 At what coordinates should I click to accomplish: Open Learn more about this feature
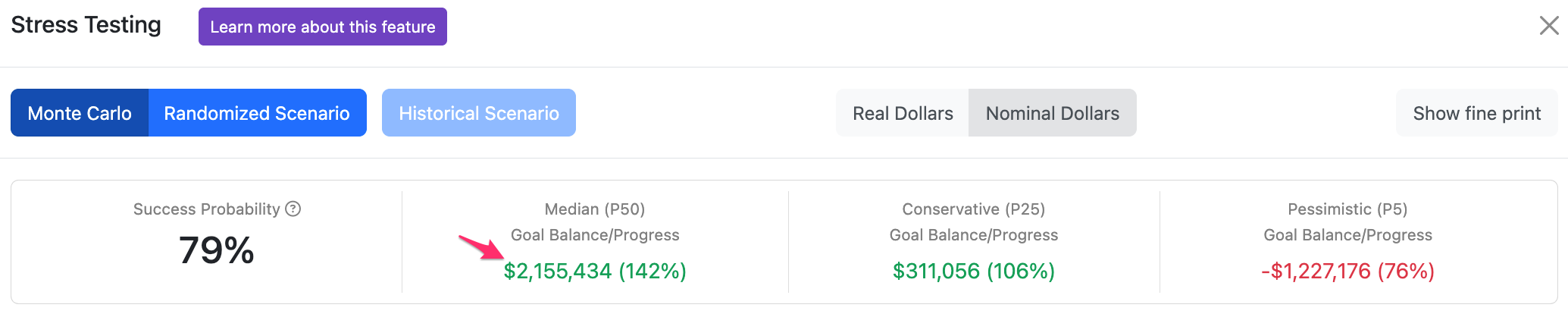323,27
